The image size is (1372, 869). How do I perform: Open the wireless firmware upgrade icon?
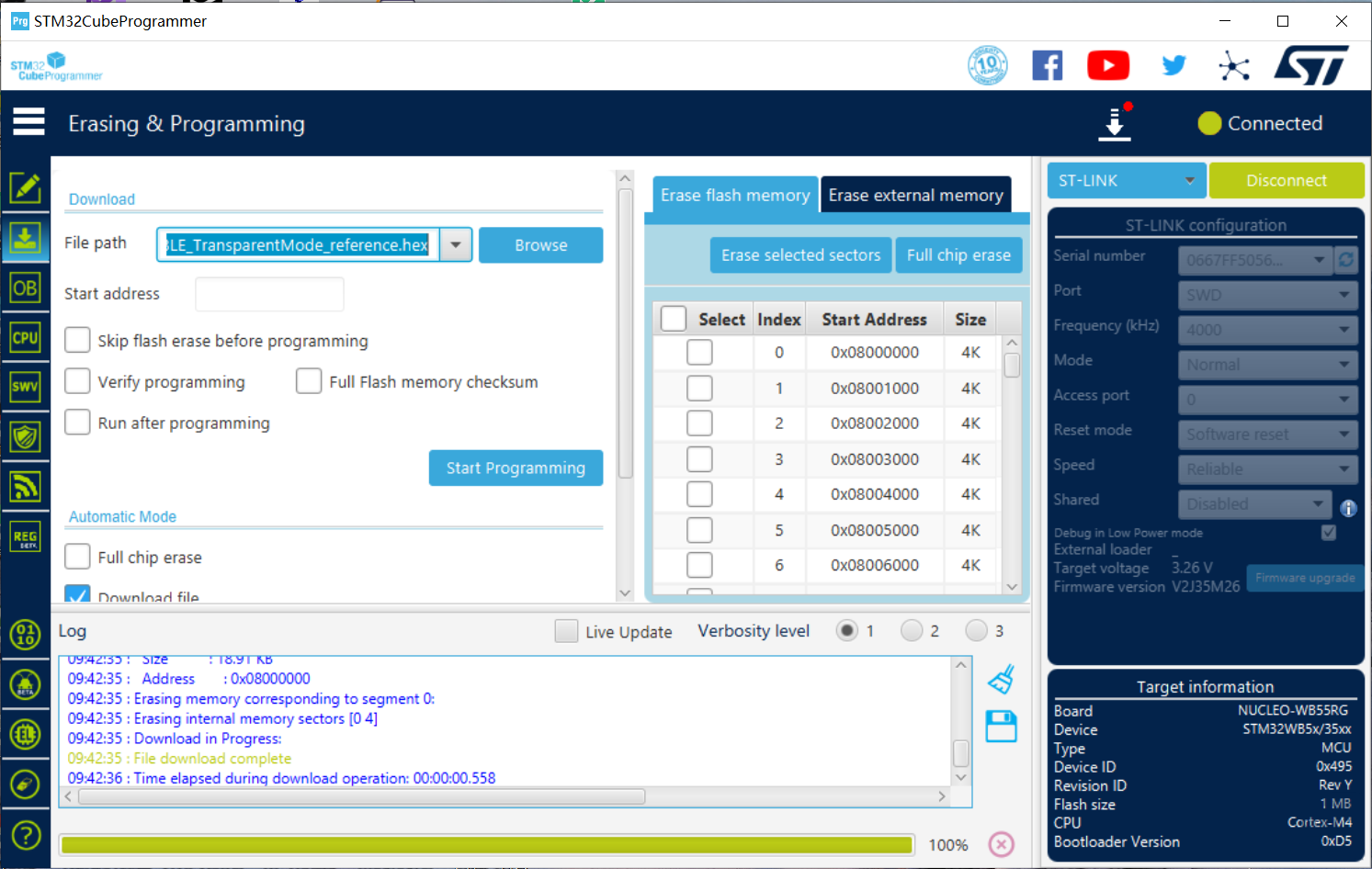coord(25,486)
